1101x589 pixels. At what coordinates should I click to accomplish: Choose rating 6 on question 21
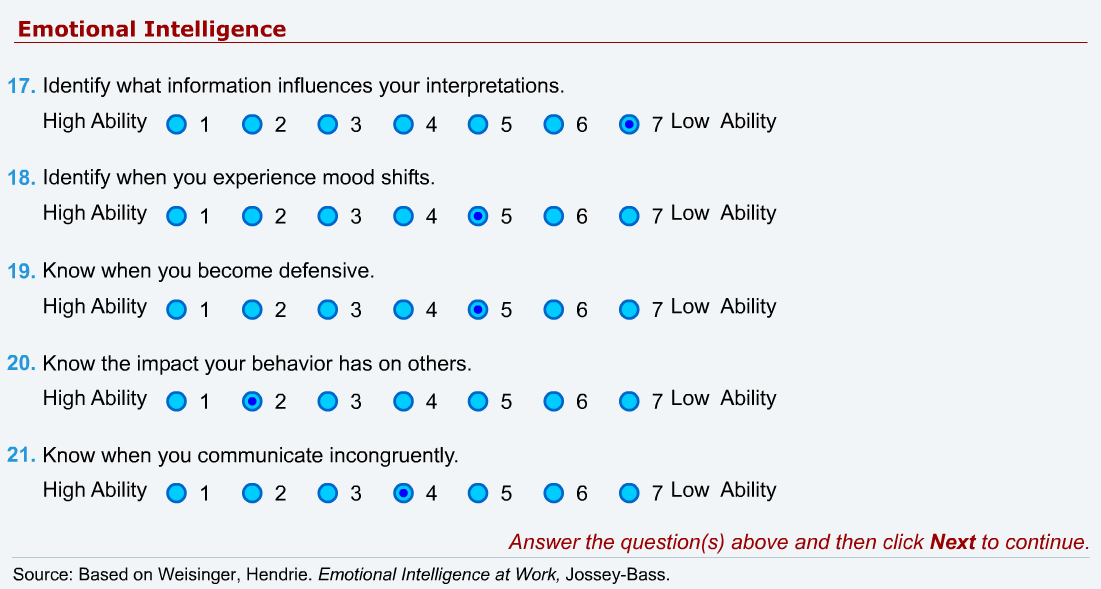(x=553, y=492)
